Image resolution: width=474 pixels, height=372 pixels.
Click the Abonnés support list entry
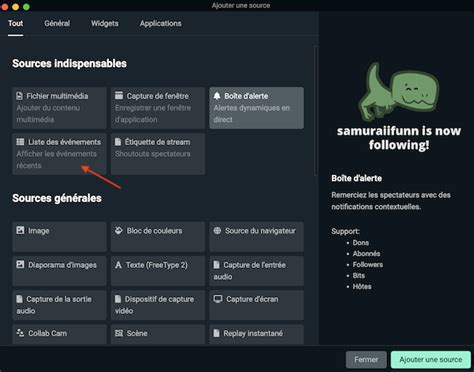coord(366,254)
